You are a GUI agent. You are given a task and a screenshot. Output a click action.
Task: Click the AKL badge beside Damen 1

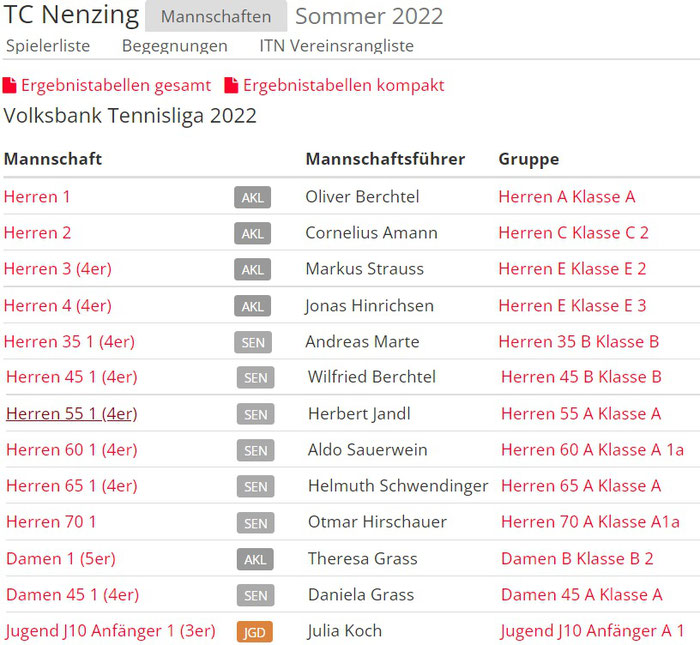(255, 559)
